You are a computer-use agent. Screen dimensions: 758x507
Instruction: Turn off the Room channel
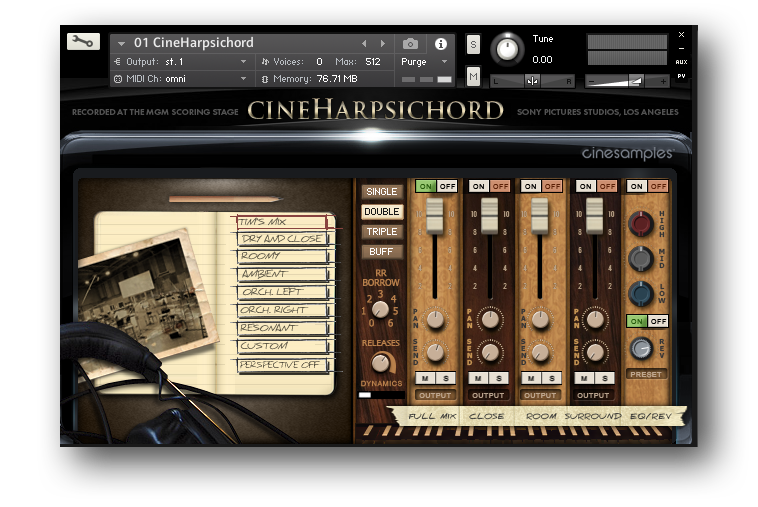click(552, 187)
